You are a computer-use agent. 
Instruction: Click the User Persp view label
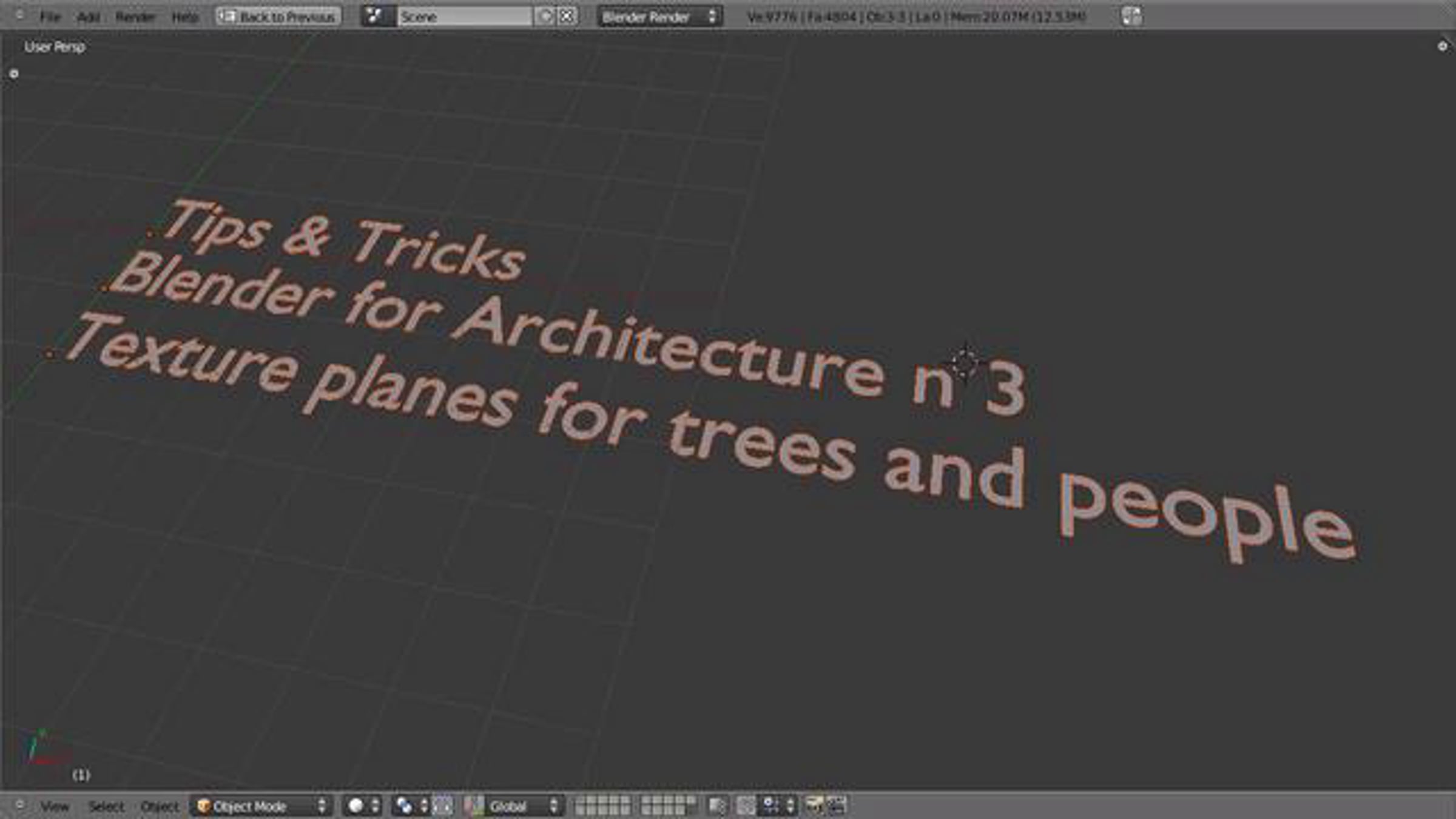click(55, 47)
